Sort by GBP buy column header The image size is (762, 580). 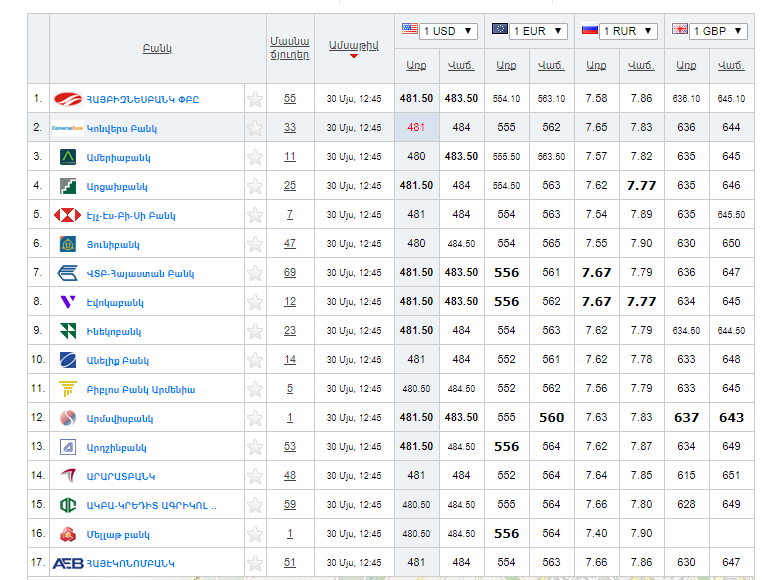pos(686,65)
